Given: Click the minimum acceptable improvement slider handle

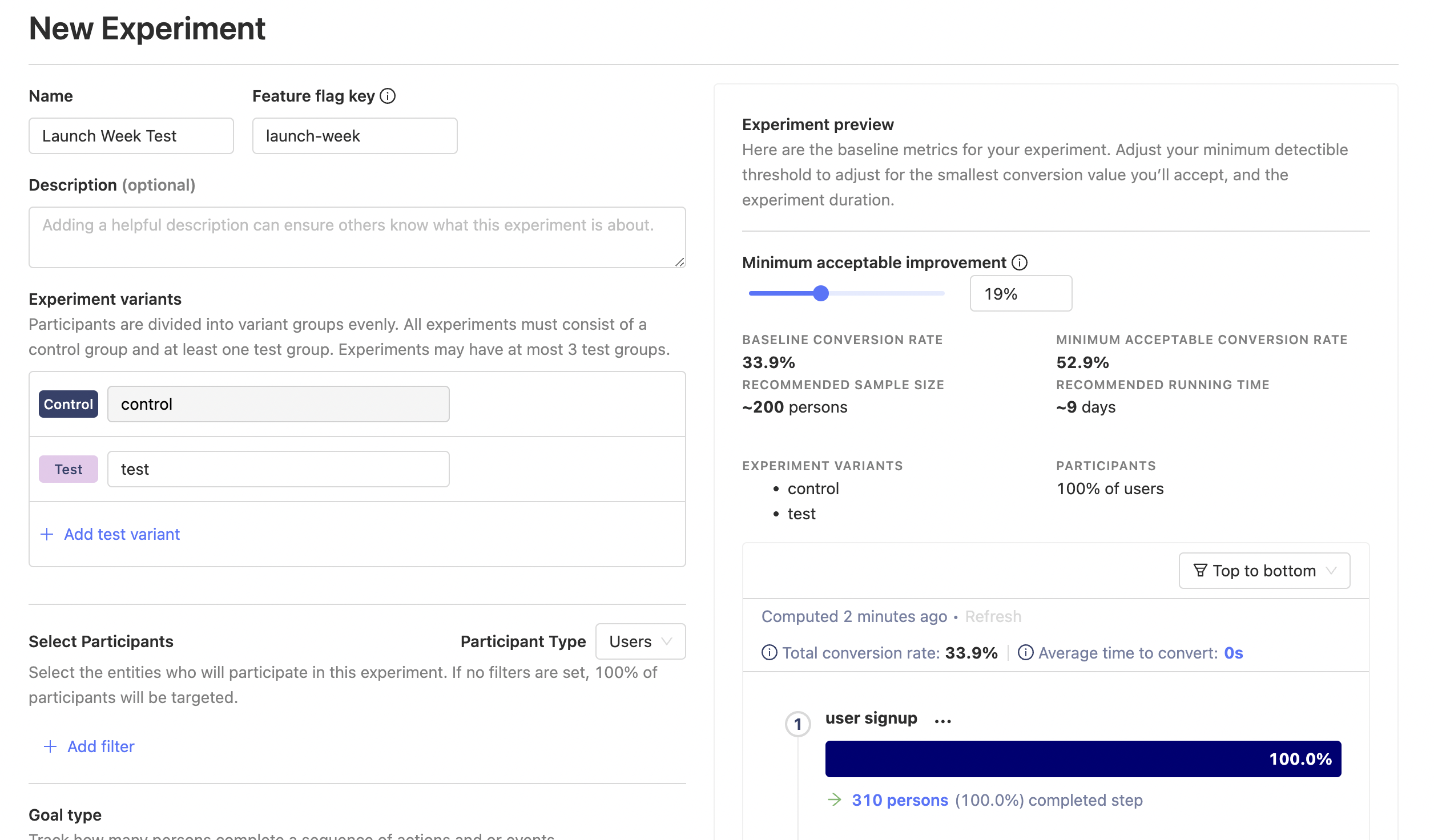Looking at the screenshot, I should tap(820, 293).
